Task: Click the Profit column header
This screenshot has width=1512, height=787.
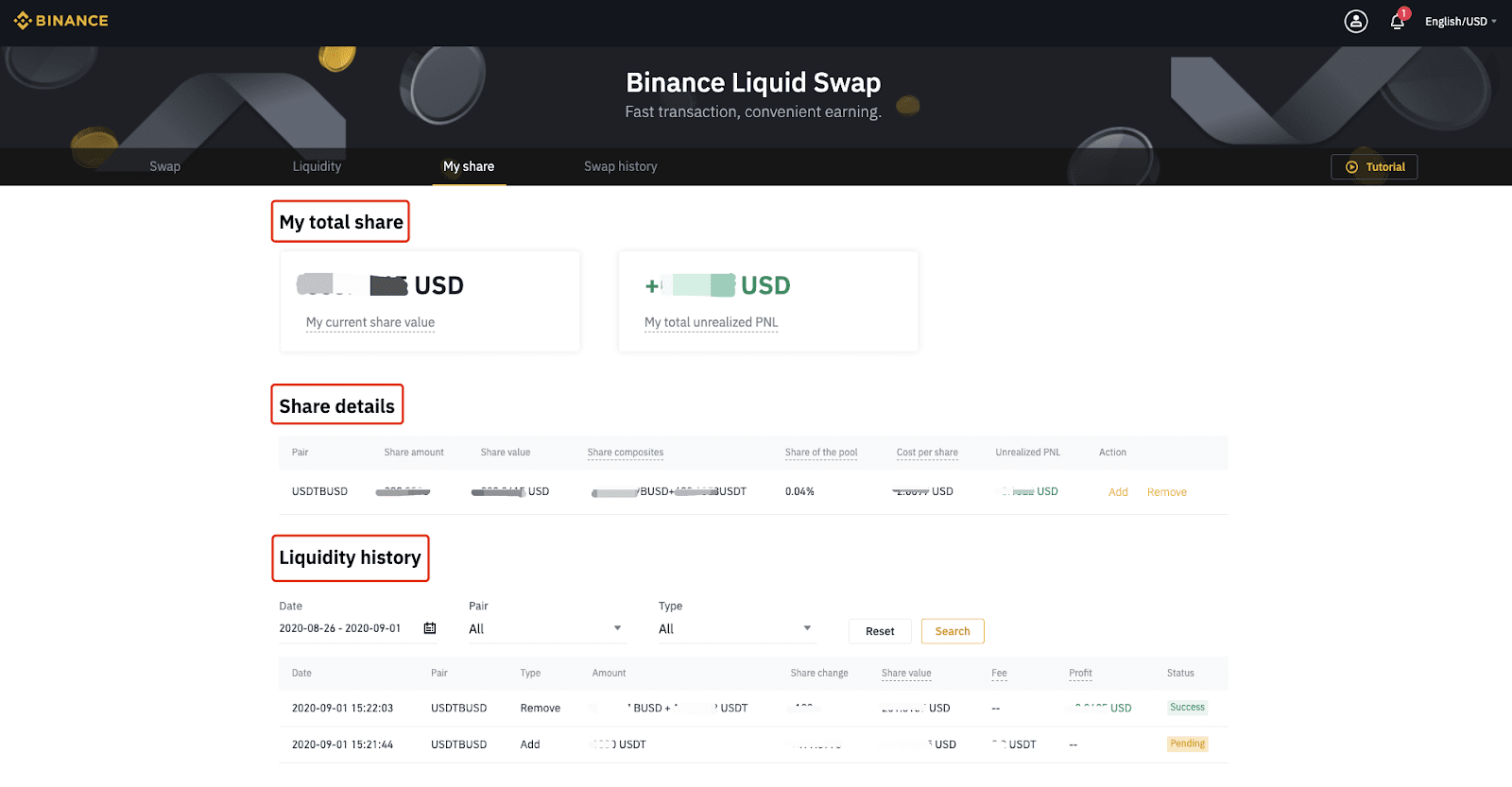Action: [1080, 674]
